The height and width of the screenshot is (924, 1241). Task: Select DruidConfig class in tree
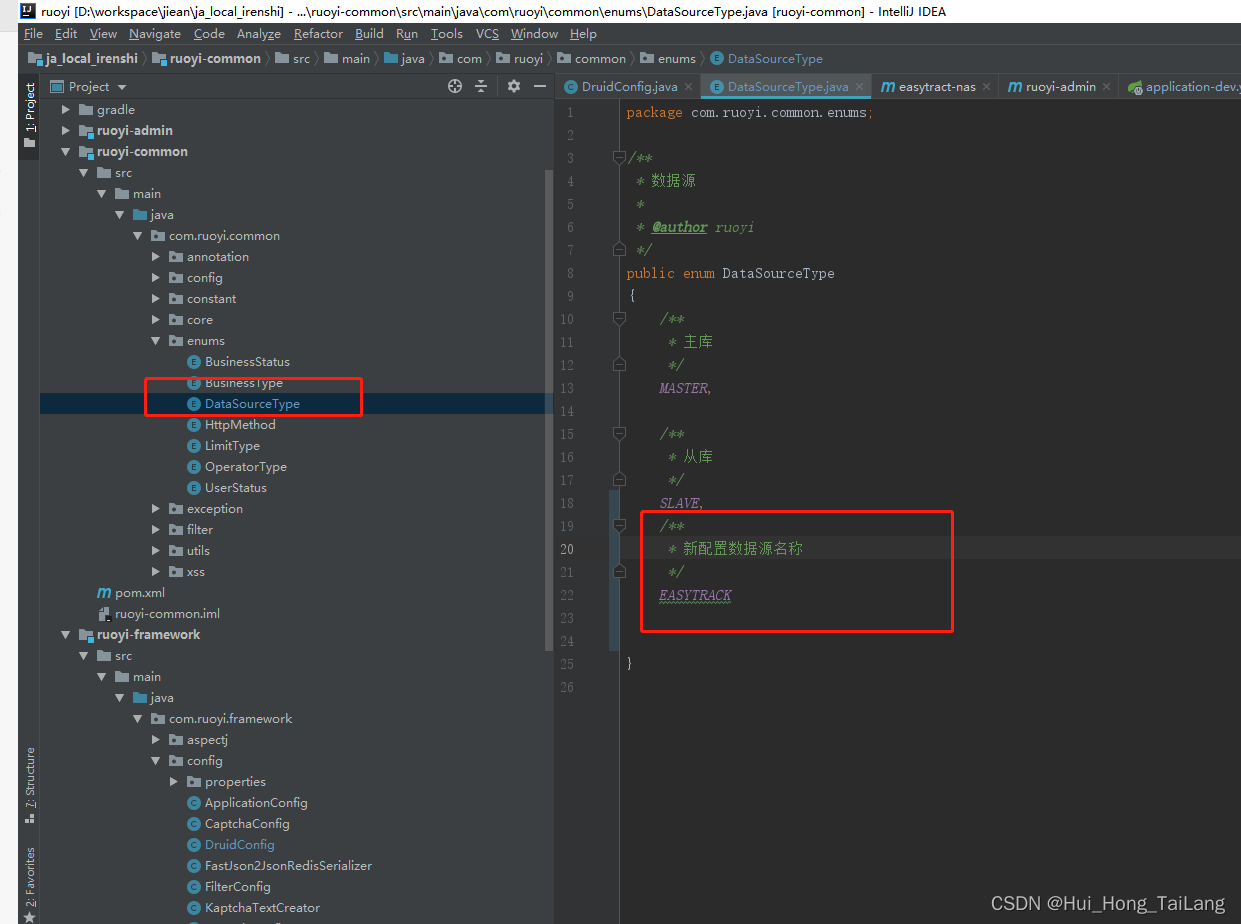coord(240,845)
